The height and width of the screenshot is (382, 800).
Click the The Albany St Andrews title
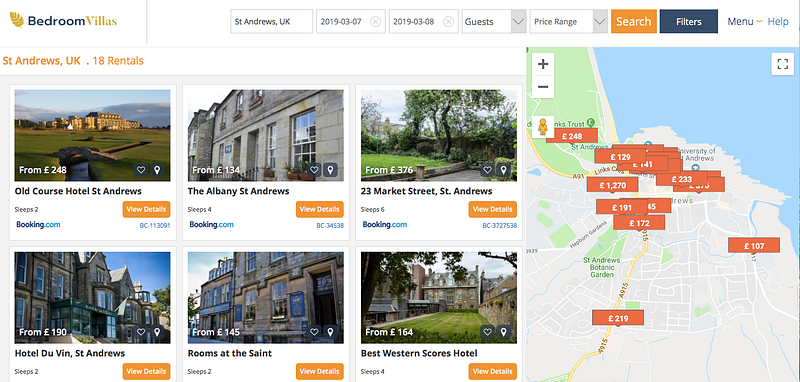coord(238,191)
